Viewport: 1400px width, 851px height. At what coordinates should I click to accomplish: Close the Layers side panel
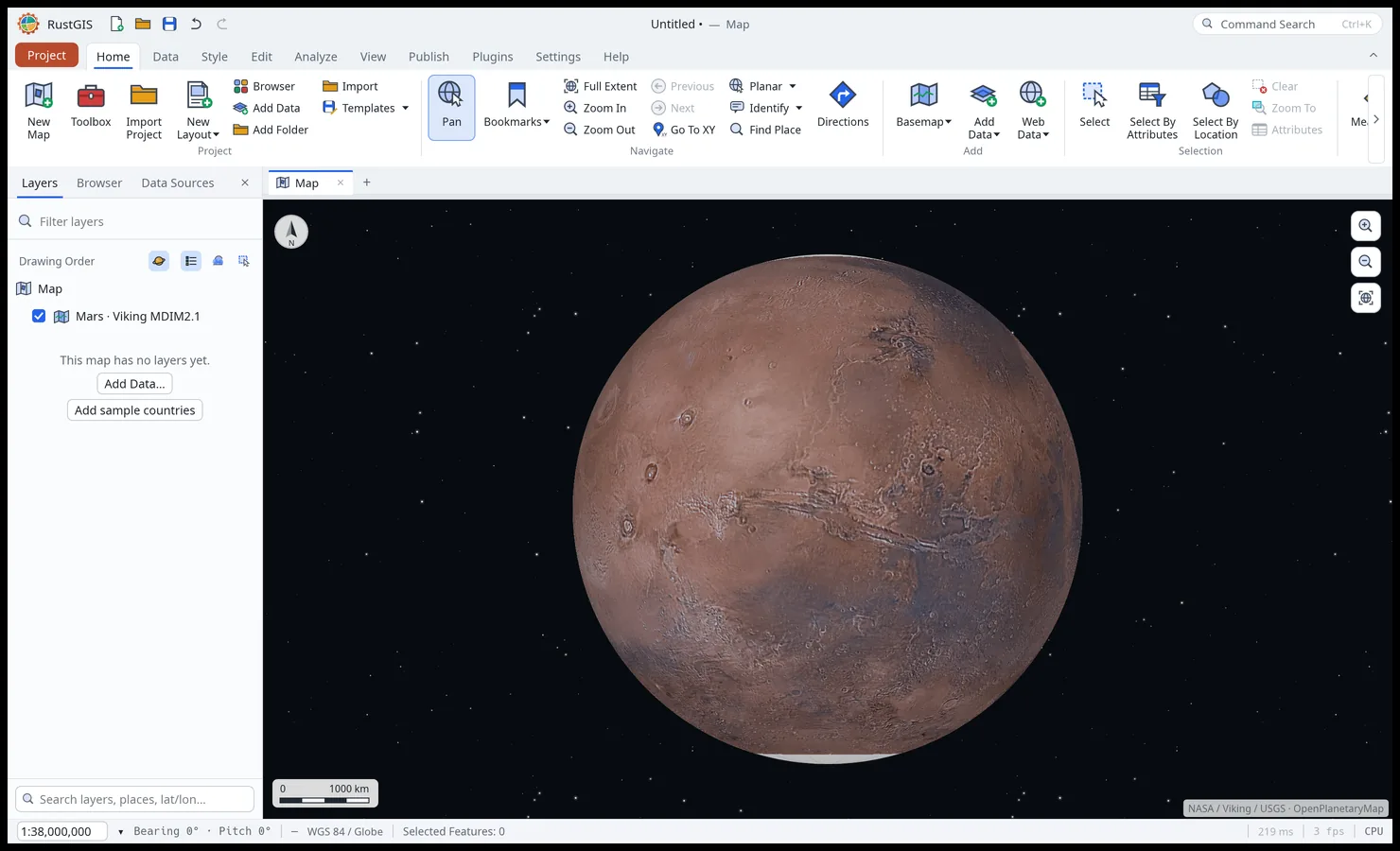(245, 182)
